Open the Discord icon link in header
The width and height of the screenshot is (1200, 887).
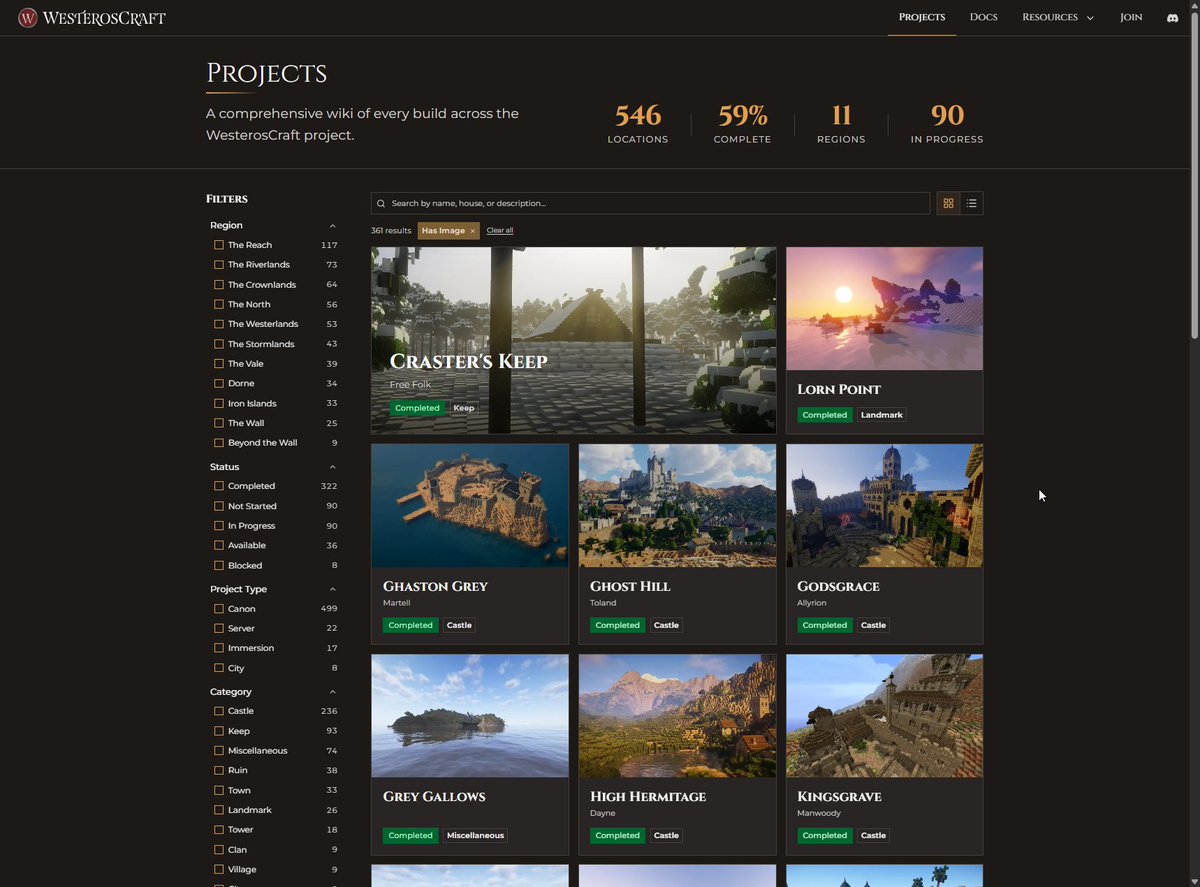pos(1173,18)
